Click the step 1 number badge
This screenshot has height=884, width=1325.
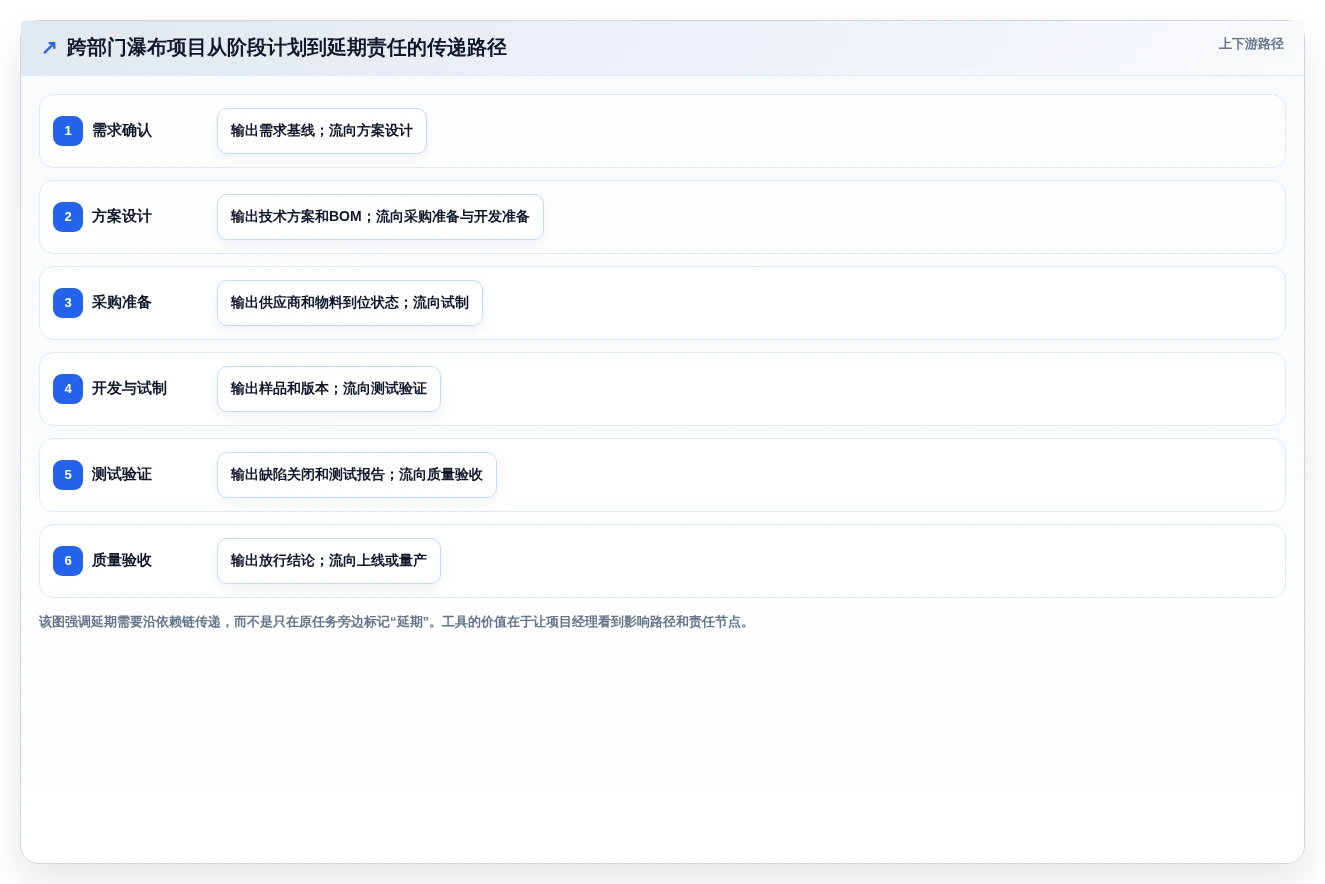(68, 131)
